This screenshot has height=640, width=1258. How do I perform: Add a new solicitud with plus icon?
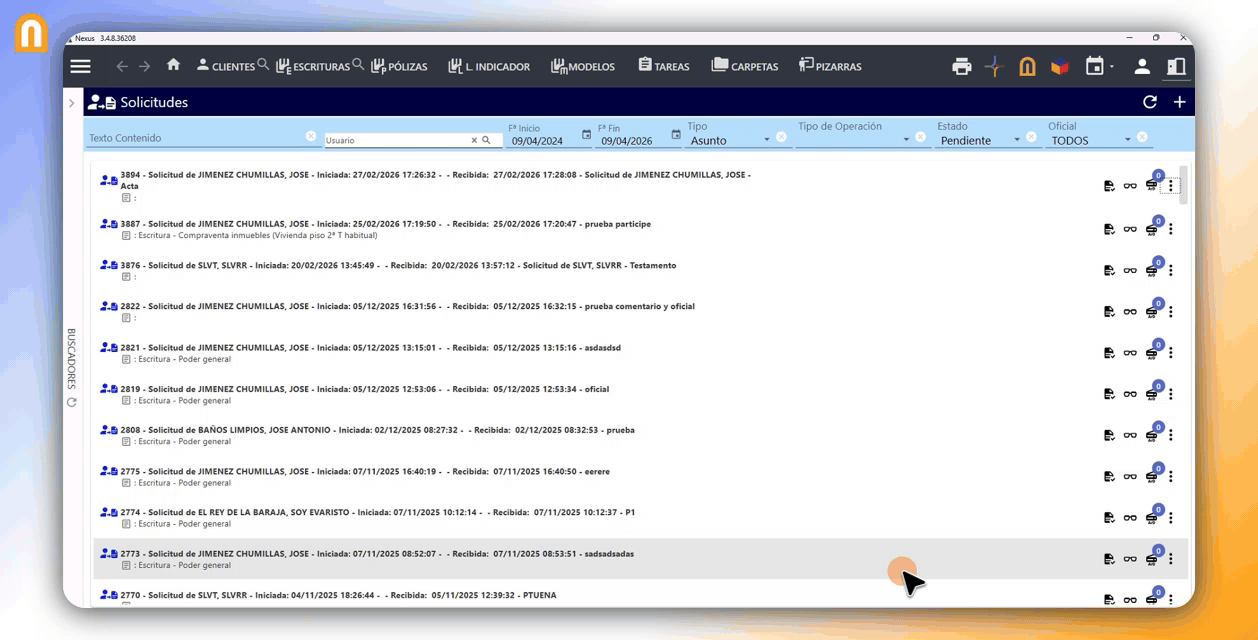click(1179, 102)
